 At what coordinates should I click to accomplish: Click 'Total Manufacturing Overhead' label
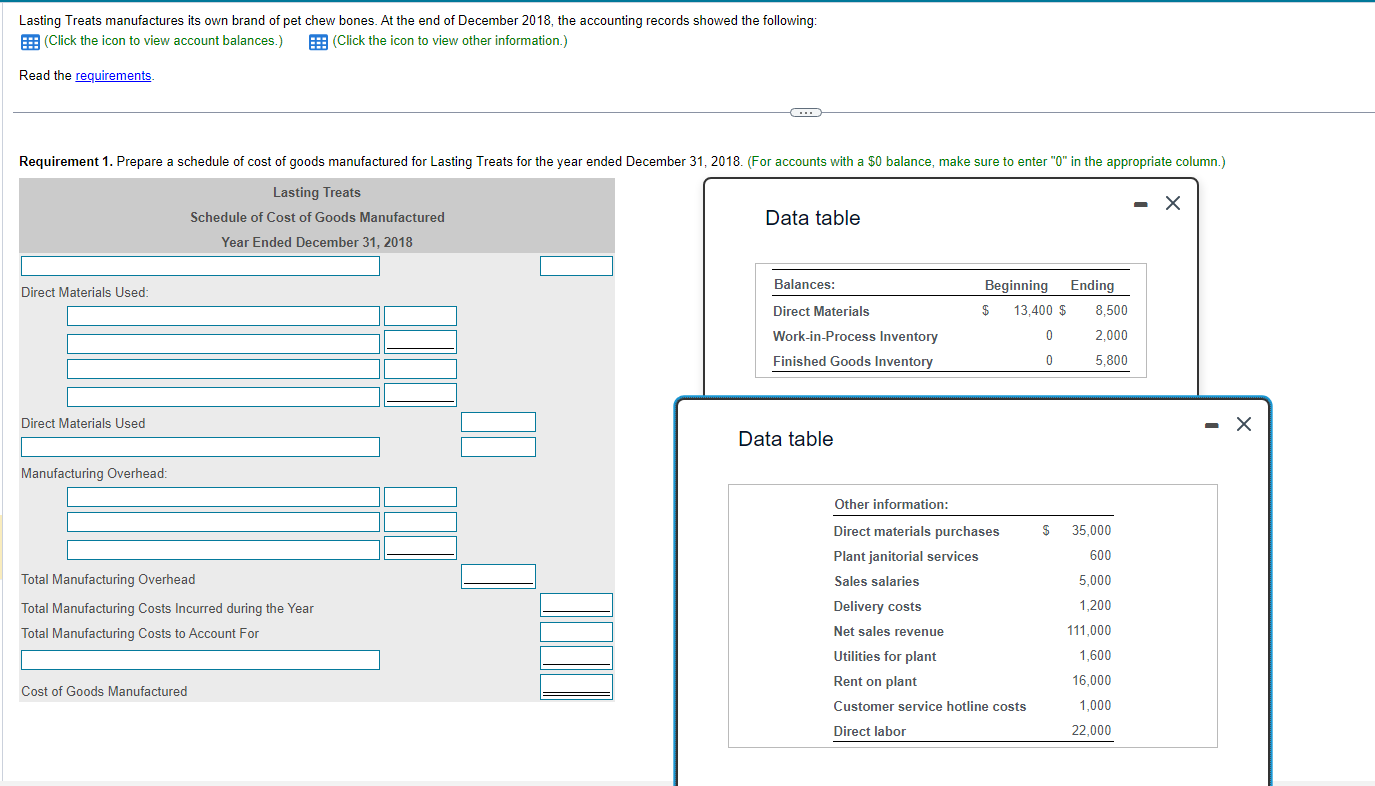tap(108, 579)
